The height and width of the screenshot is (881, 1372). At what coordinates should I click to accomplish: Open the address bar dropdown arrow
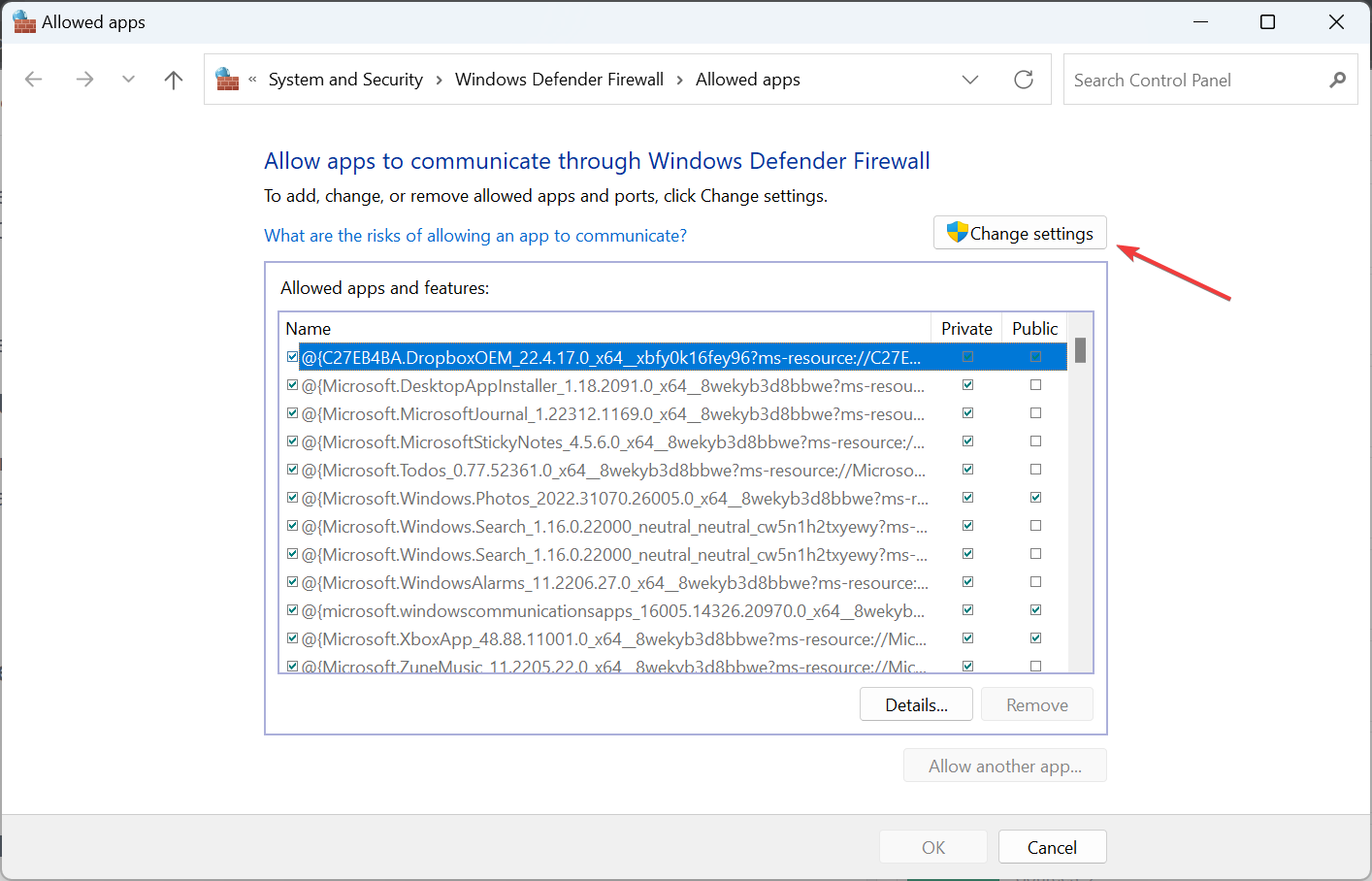point(970,80)
